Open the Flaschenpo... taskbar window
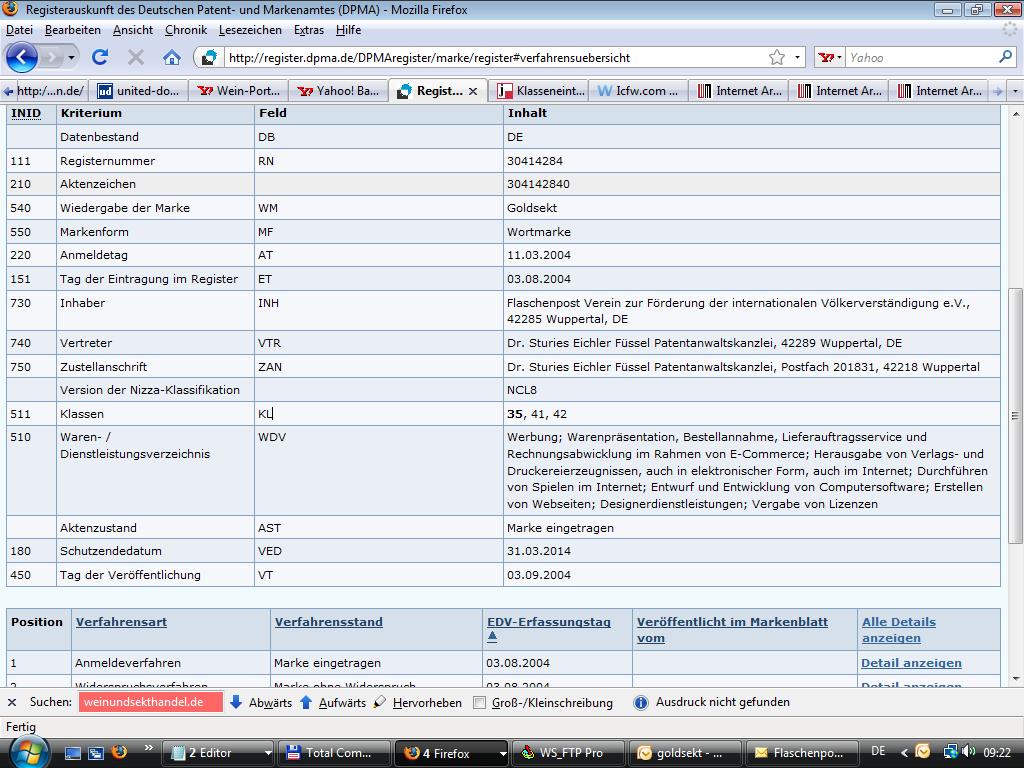This screenshot has width=1024, height=768. pyautogui.click(x=802, y=753)
